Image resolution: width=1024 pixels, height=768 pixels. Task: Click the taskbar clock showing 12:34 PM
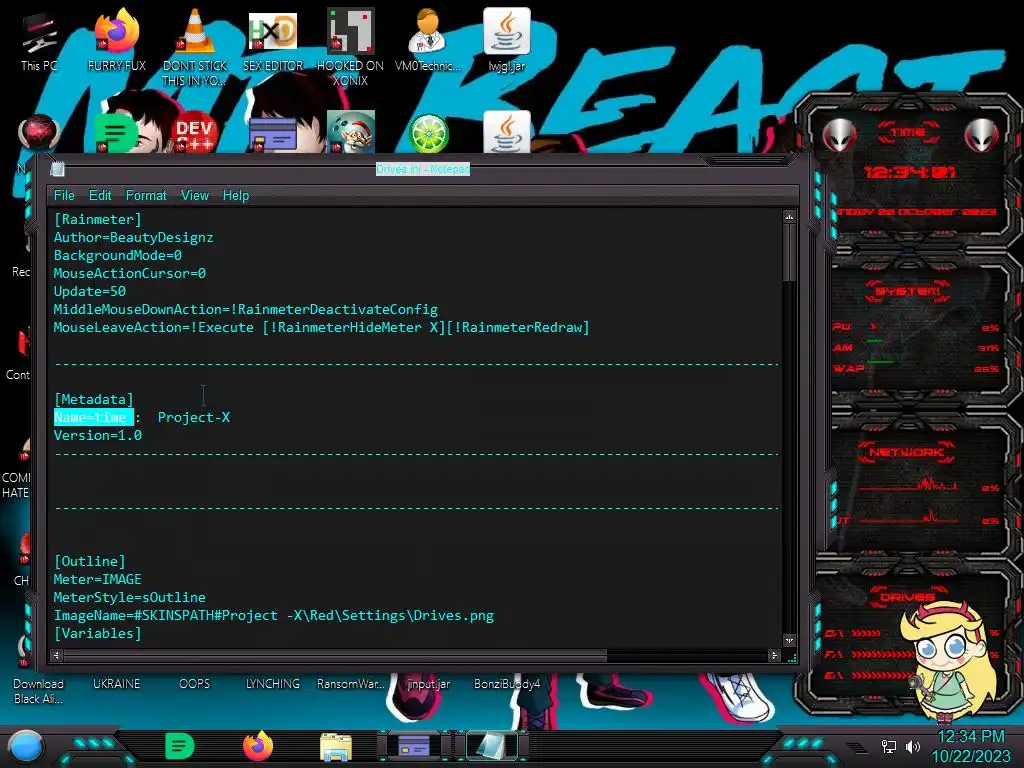coord(971,737)
